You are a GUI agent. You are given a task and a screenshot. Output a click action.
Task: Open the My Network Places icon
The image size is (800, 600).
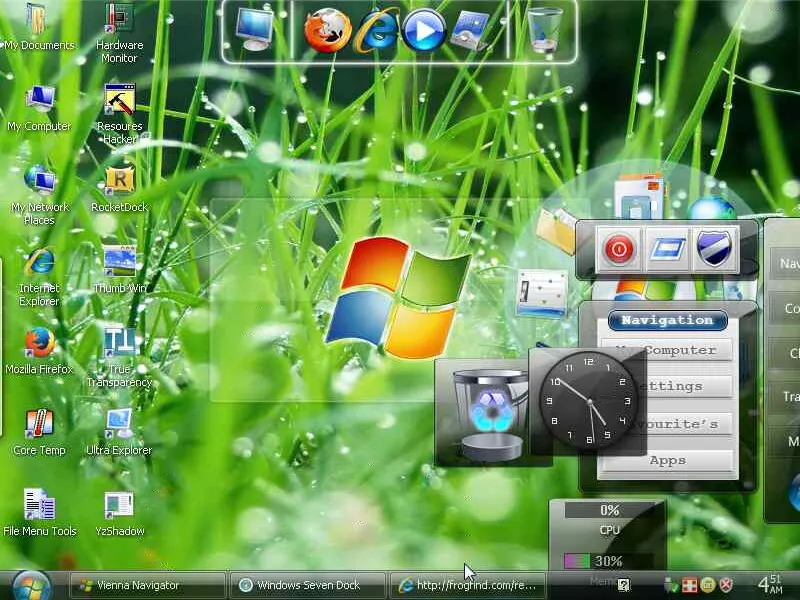(x=39, y=195)
